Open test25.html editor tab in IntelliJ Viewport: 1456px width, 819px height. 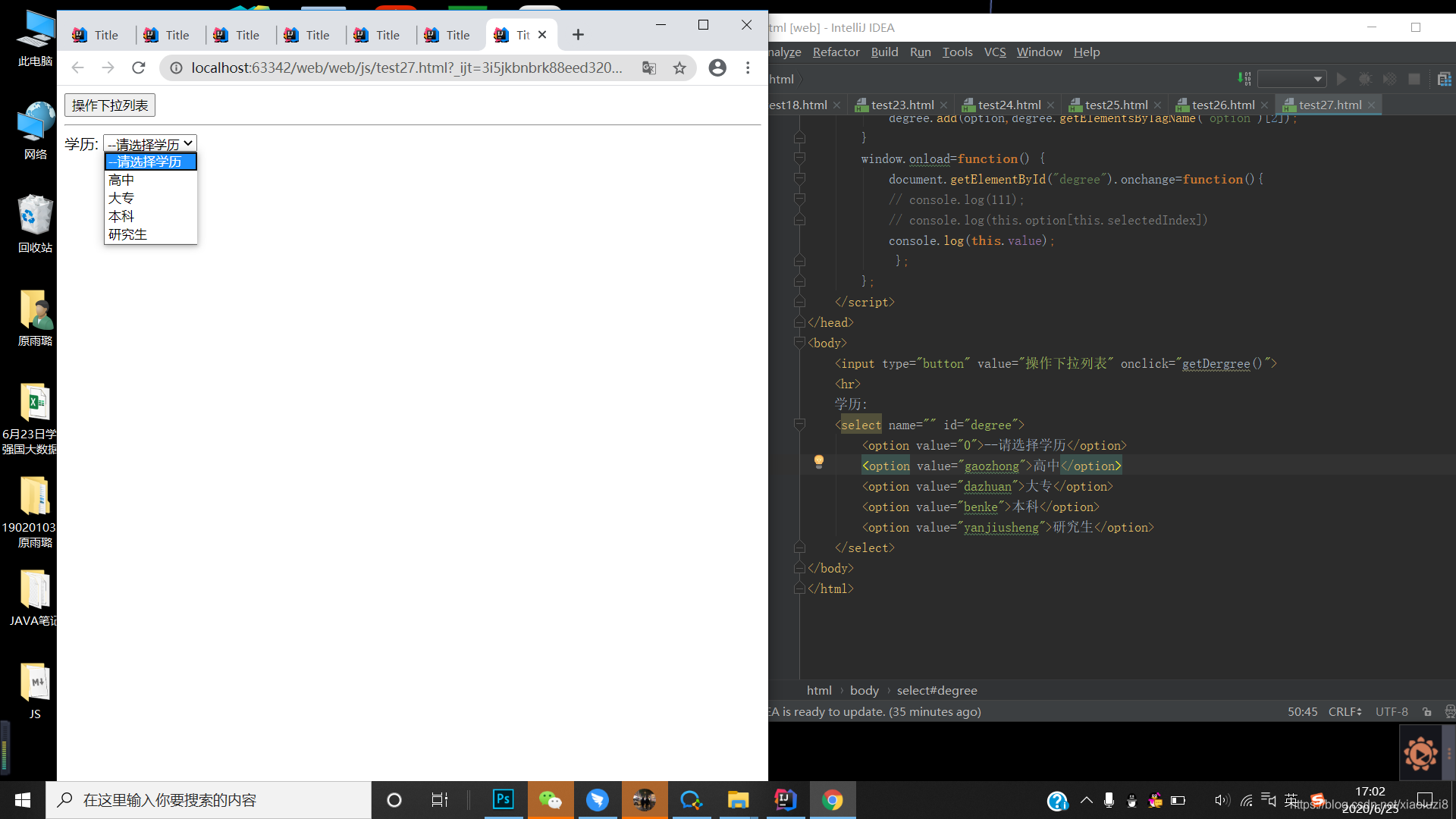1116,105
